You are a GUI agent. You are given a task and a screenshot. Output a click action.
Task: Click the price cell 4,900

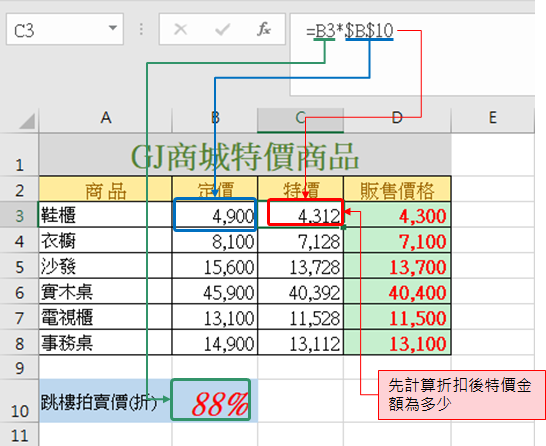pyautogui.click(x=215, y=215)
